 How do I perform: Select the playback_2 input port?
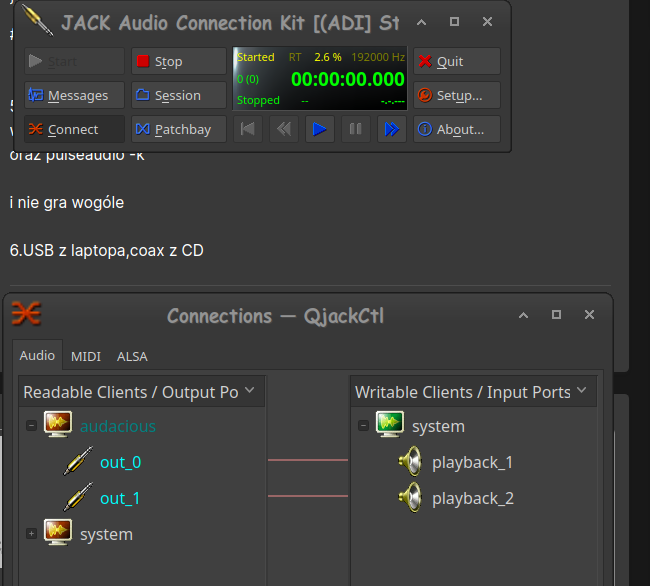pyautogui.click(x=473, y=498)
